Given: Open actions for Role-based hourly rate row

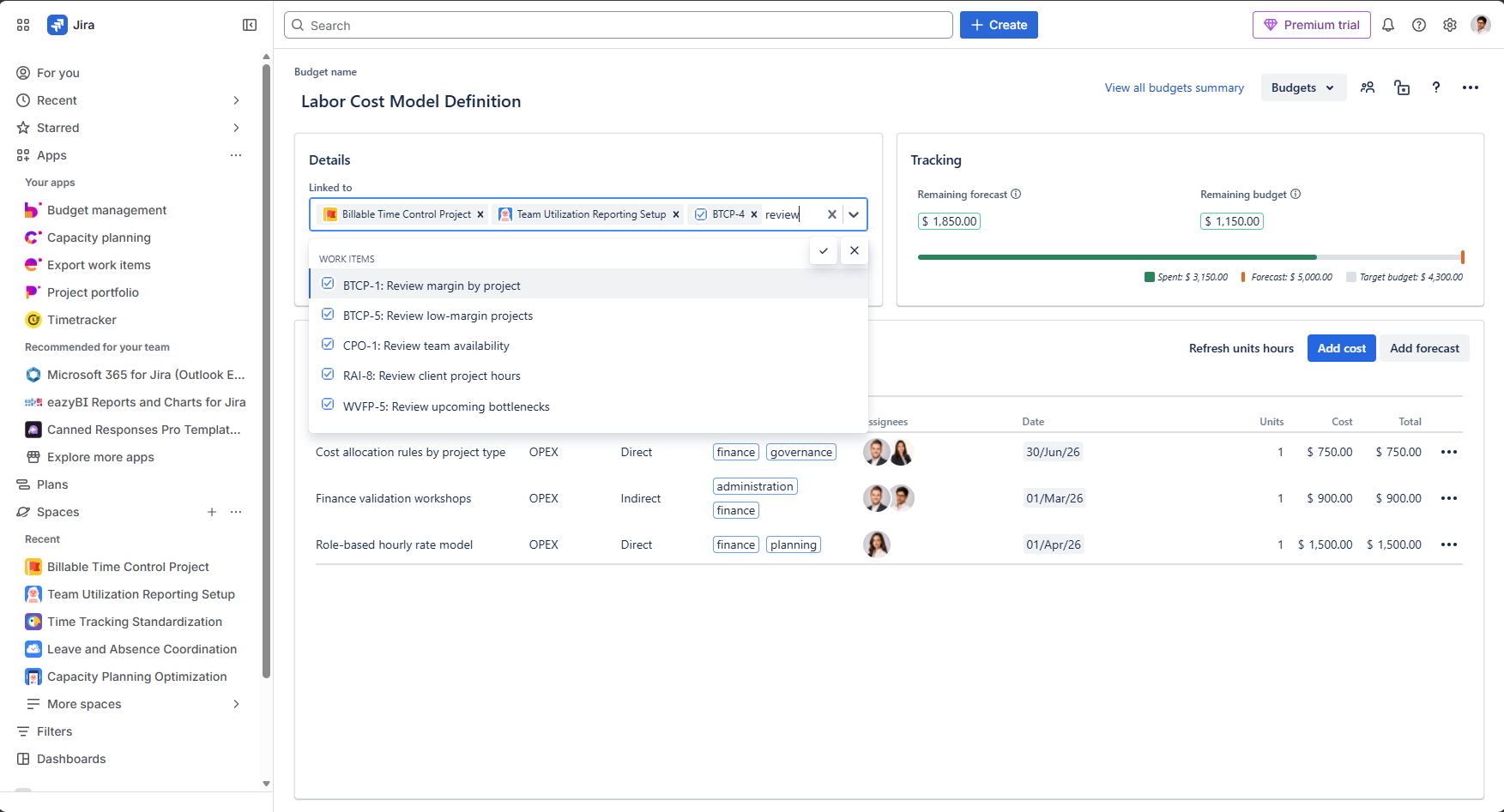Looking at the screenshot, I should coord(1449,544).
